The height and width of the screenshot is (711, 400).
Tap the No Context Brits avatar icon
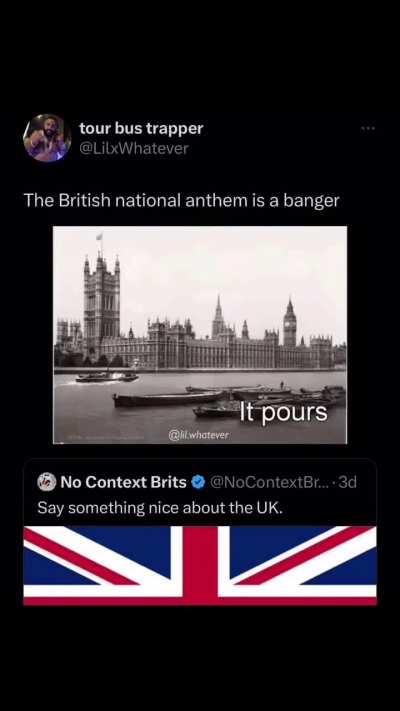point(47,482)
